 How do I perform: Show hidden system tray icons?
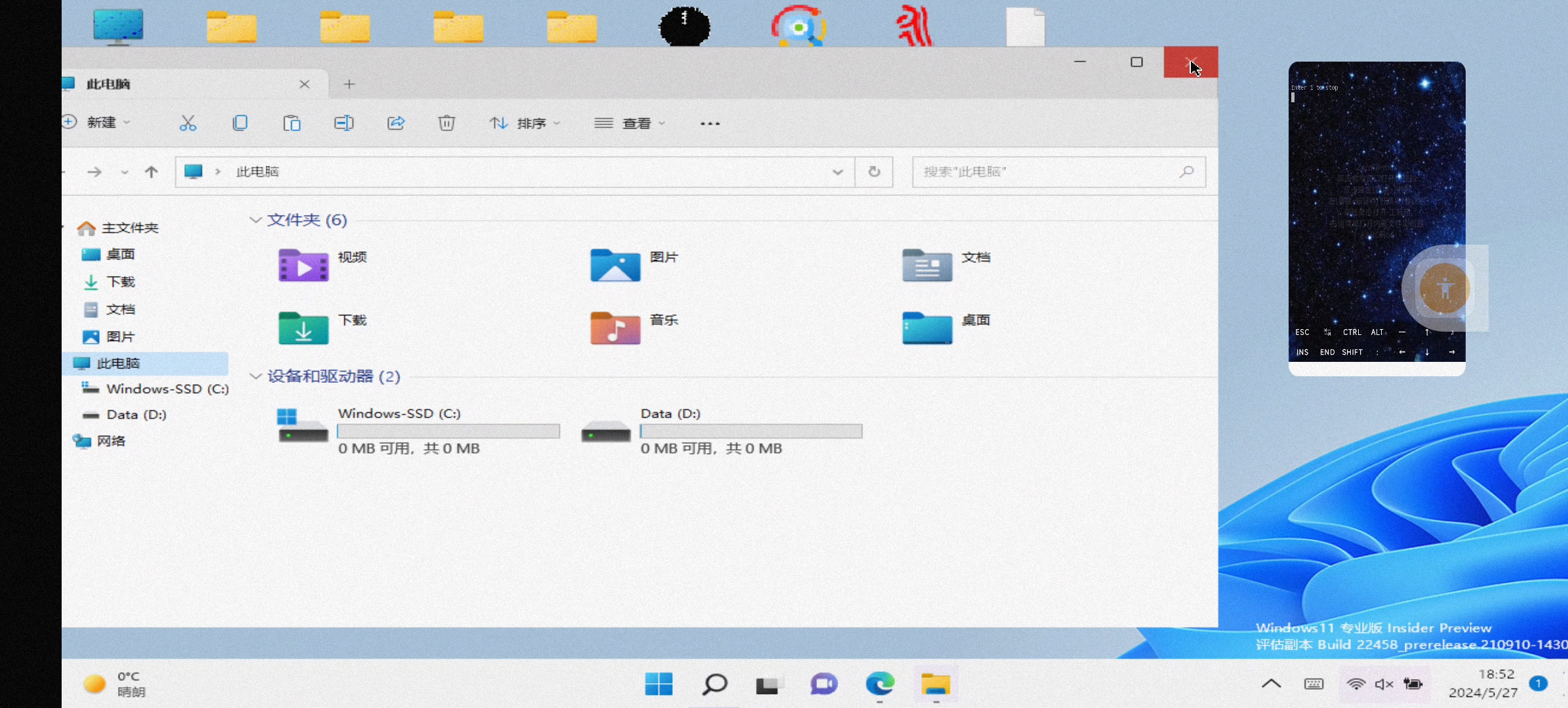pos(1271,684)
